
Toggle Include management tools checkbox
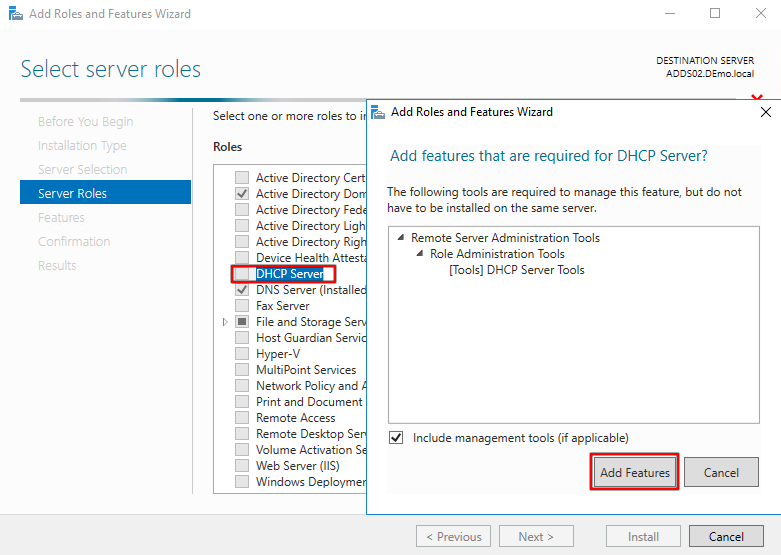click(396, 438)
